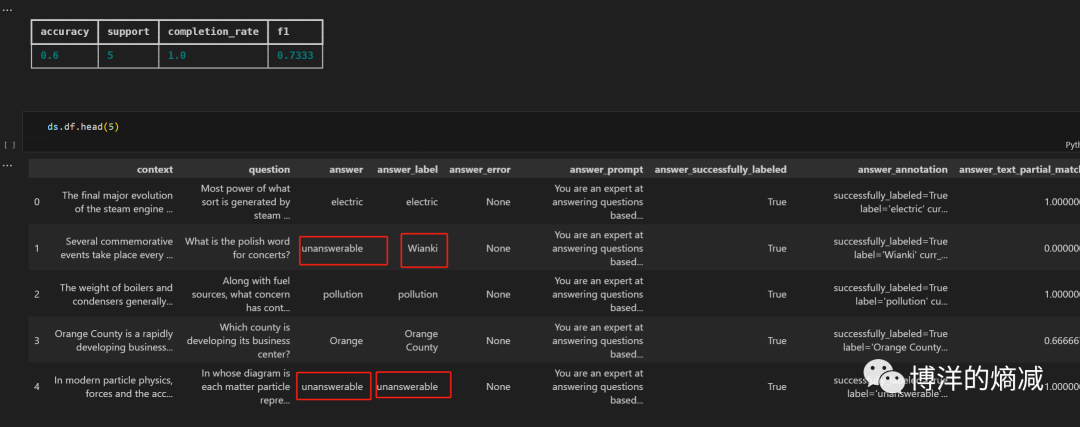
Task: Click the support value 5
Action: coord(110,56)
